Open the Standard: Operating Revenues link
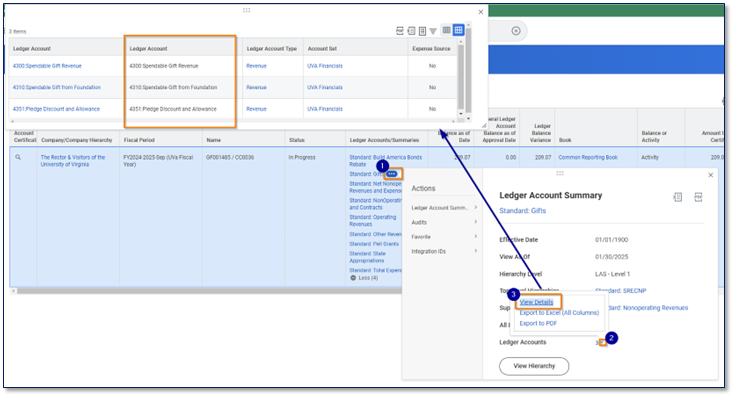 point(373,221)
